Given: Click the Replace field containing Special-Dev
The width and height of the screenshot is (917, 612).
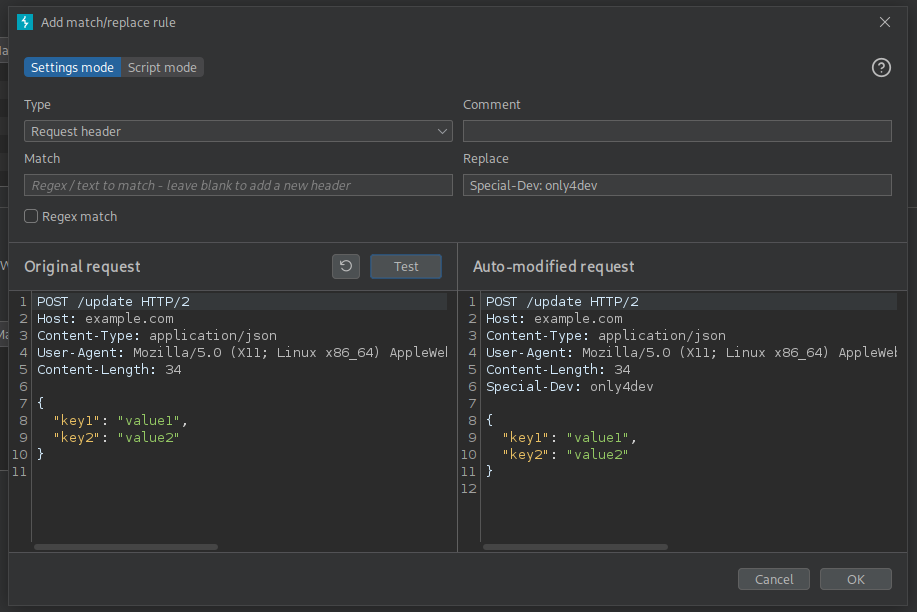Looking at the screenshot, I should click(677, 185).
